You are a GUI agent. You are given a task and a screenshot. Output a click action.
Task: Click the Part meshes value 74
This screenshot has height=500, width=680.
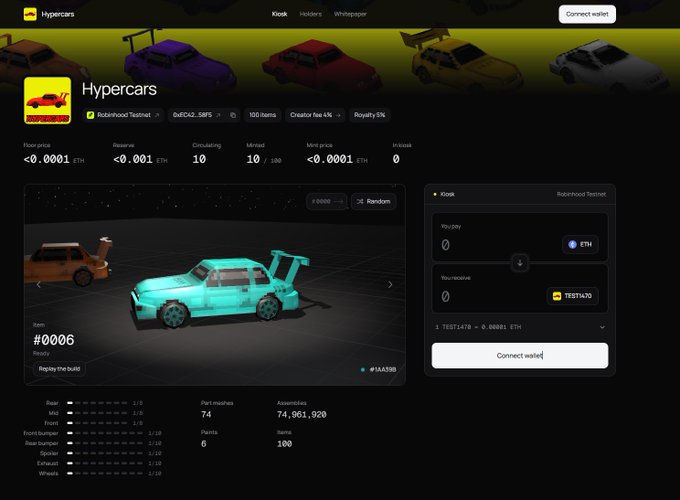click(x=206, y=415)
